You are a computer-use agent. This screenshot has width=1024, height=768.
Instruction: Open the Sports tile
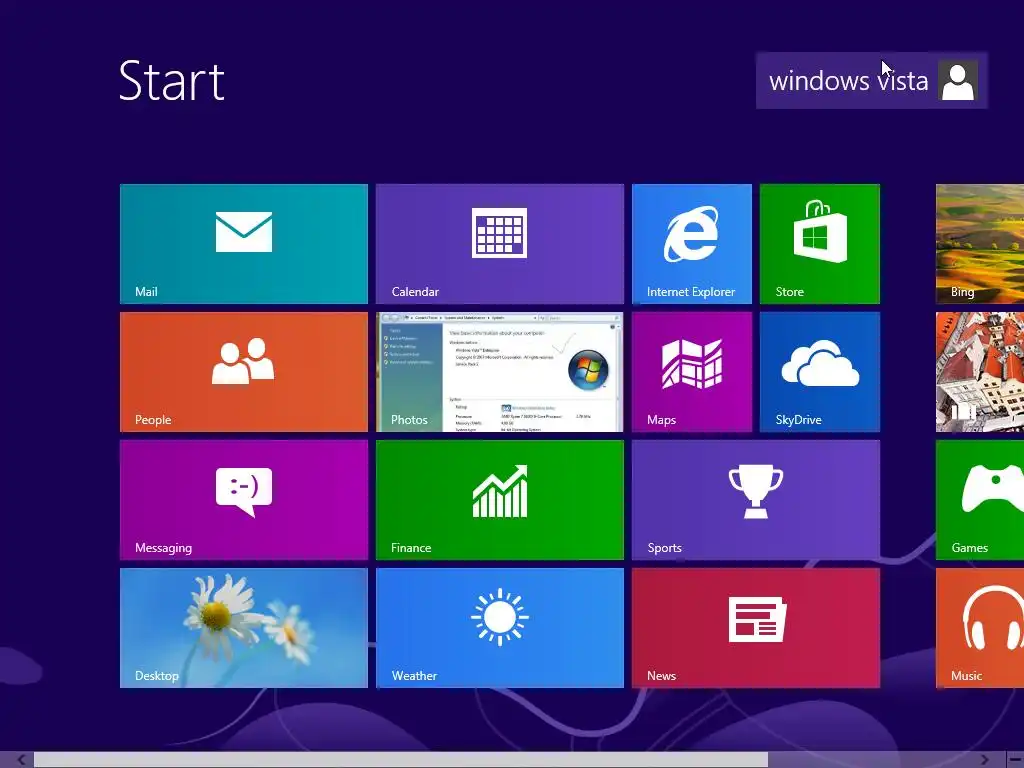[x=756, y=500]
